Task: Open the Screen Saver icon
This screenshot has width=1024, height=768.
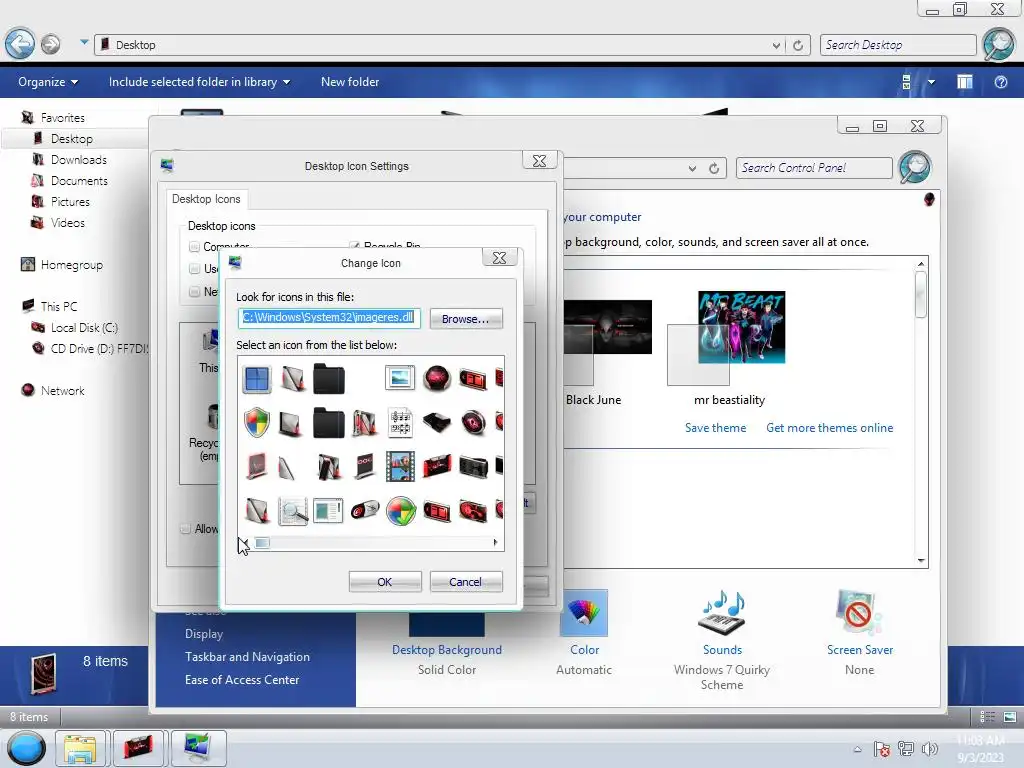Action: [x=858, y=612]
